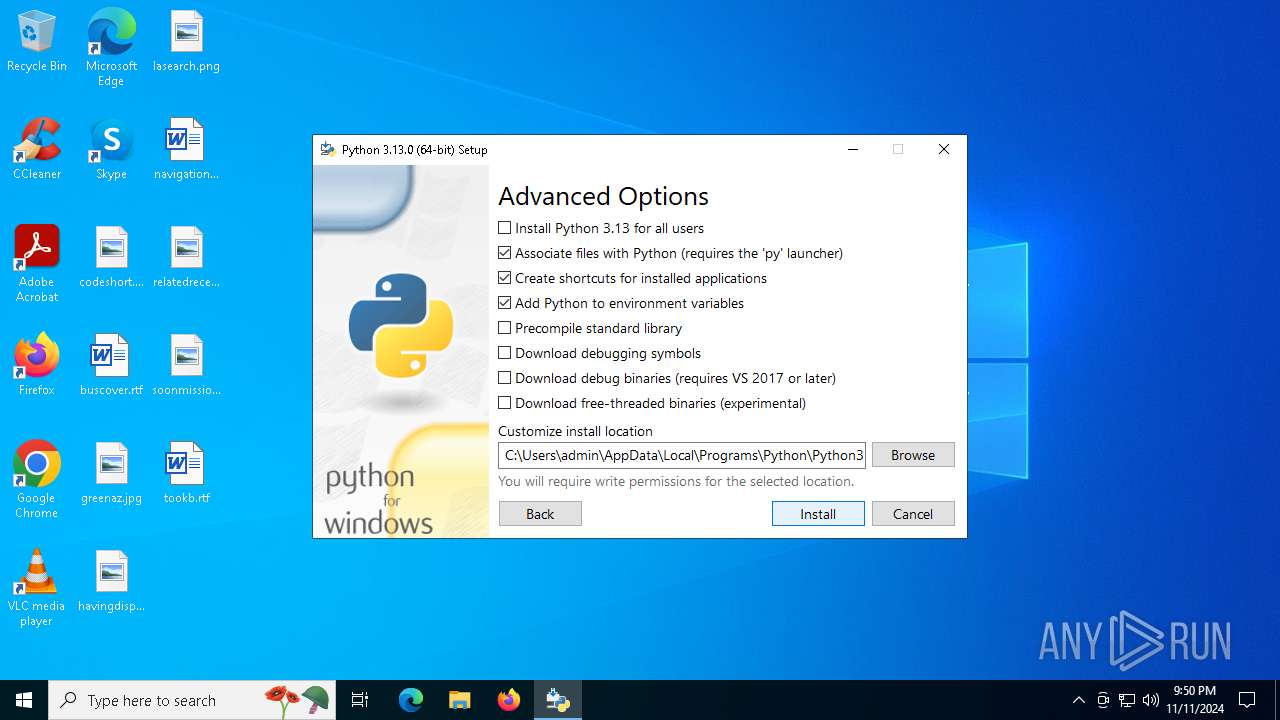This screenshot has height=720, width=1280.
Task: Select the codeshort image file icon
Action: point(111,258)
